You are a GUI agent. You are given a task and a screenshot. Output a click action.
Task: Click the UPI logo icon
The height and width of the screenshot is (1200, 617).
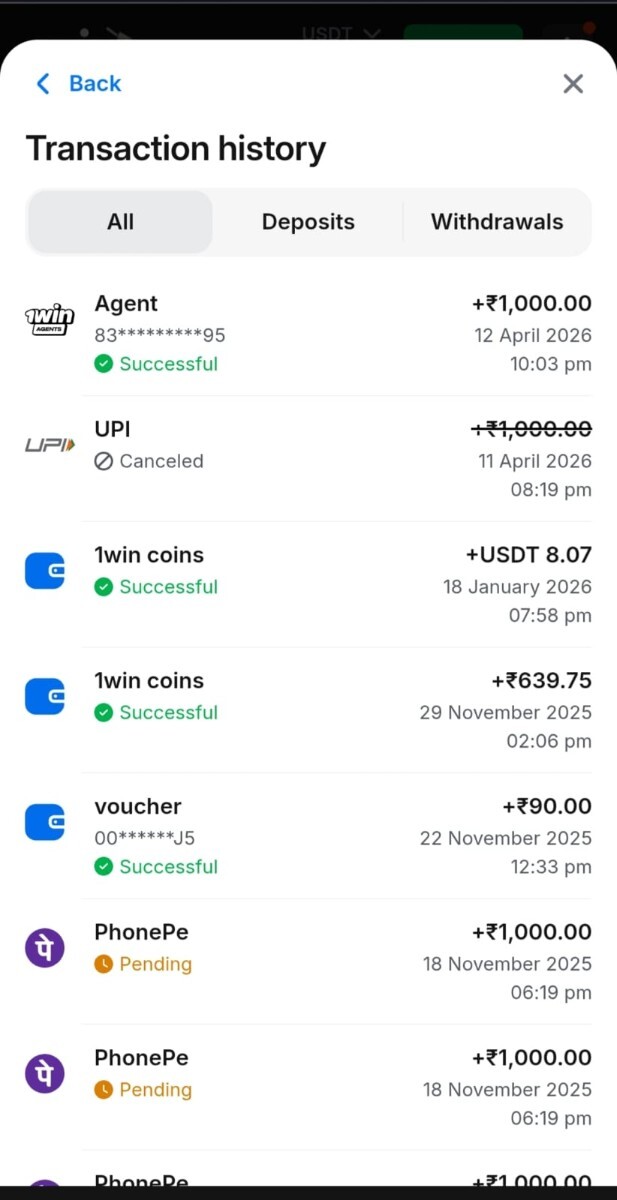click(49, 444)
